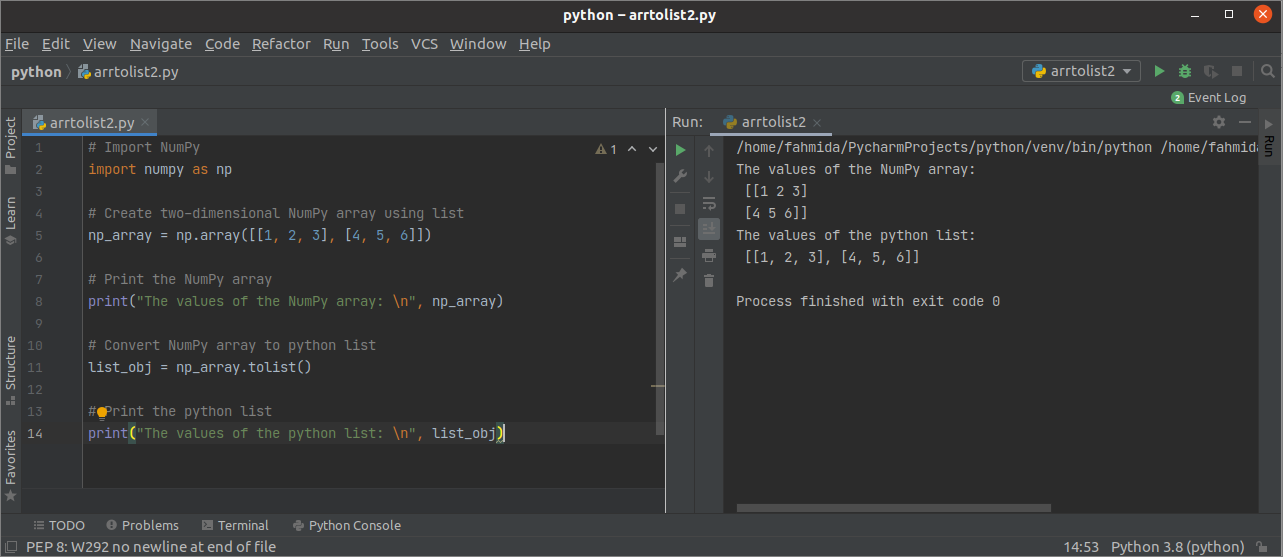Toggle the pin tab icon in Run panel
Viewport: 1283px width, 557px height.
[680, 274]
